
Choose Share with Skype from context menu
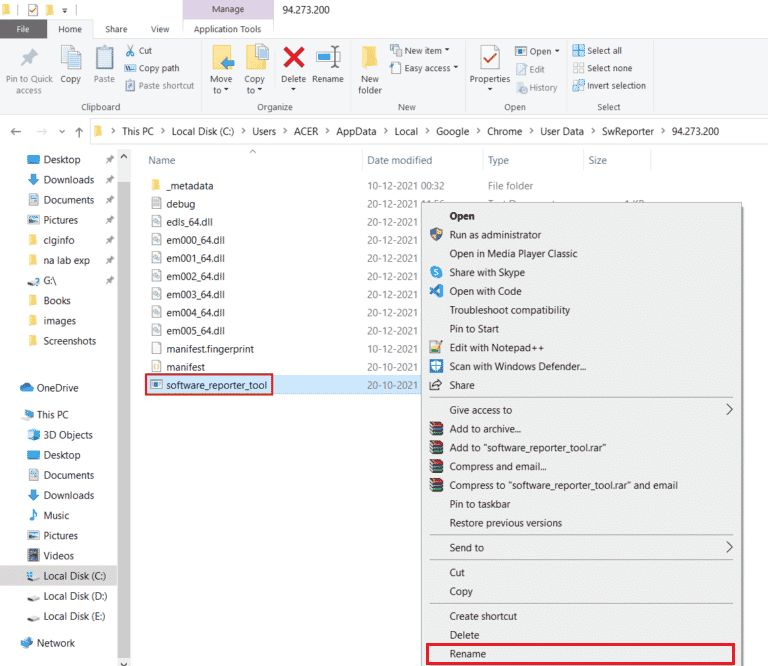coord(581,272)
